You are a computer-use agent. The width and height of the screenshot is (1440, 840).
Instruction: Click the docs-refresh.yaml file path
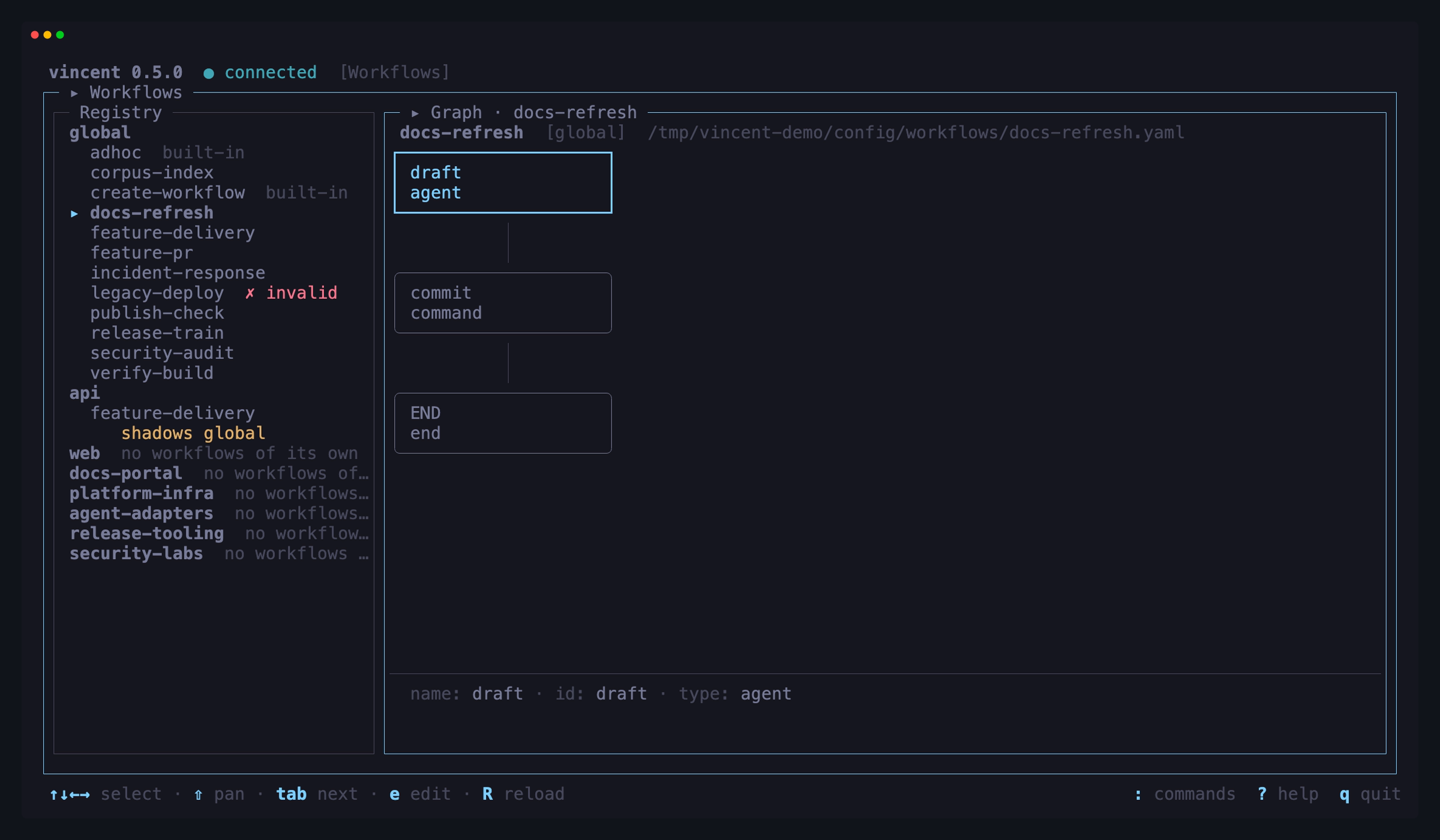point(916,133)
